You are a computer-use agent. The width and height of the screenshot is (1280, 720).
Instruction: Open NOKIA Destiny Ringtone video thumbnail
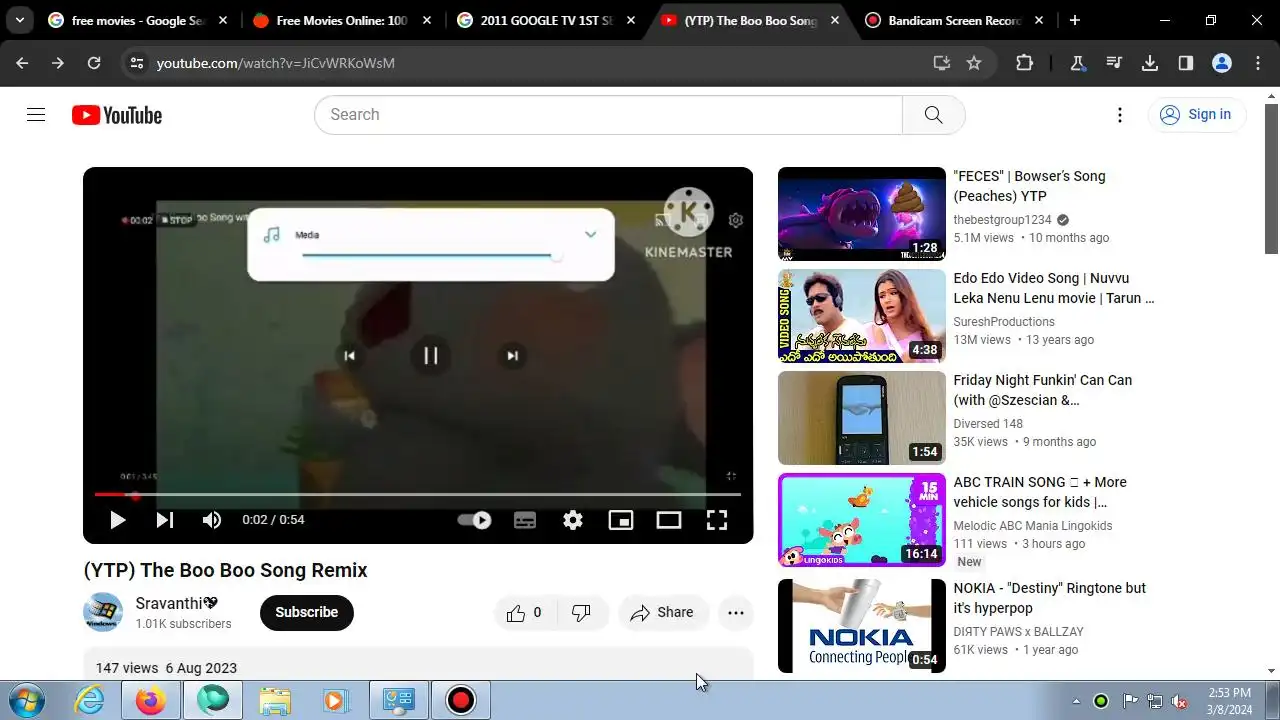[861, 626]
